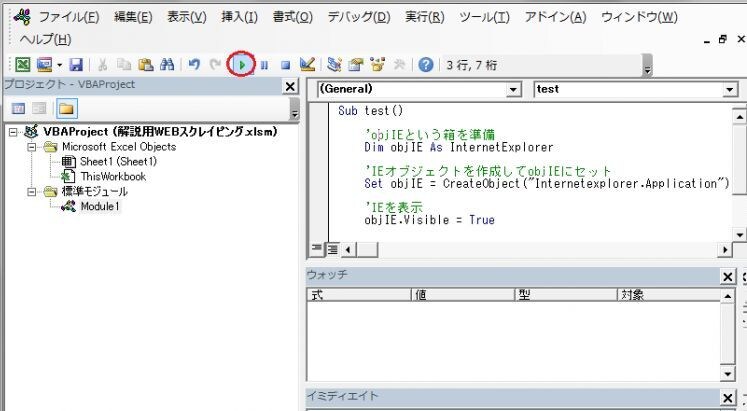Click the Sub test() code line

click(371, 111)
